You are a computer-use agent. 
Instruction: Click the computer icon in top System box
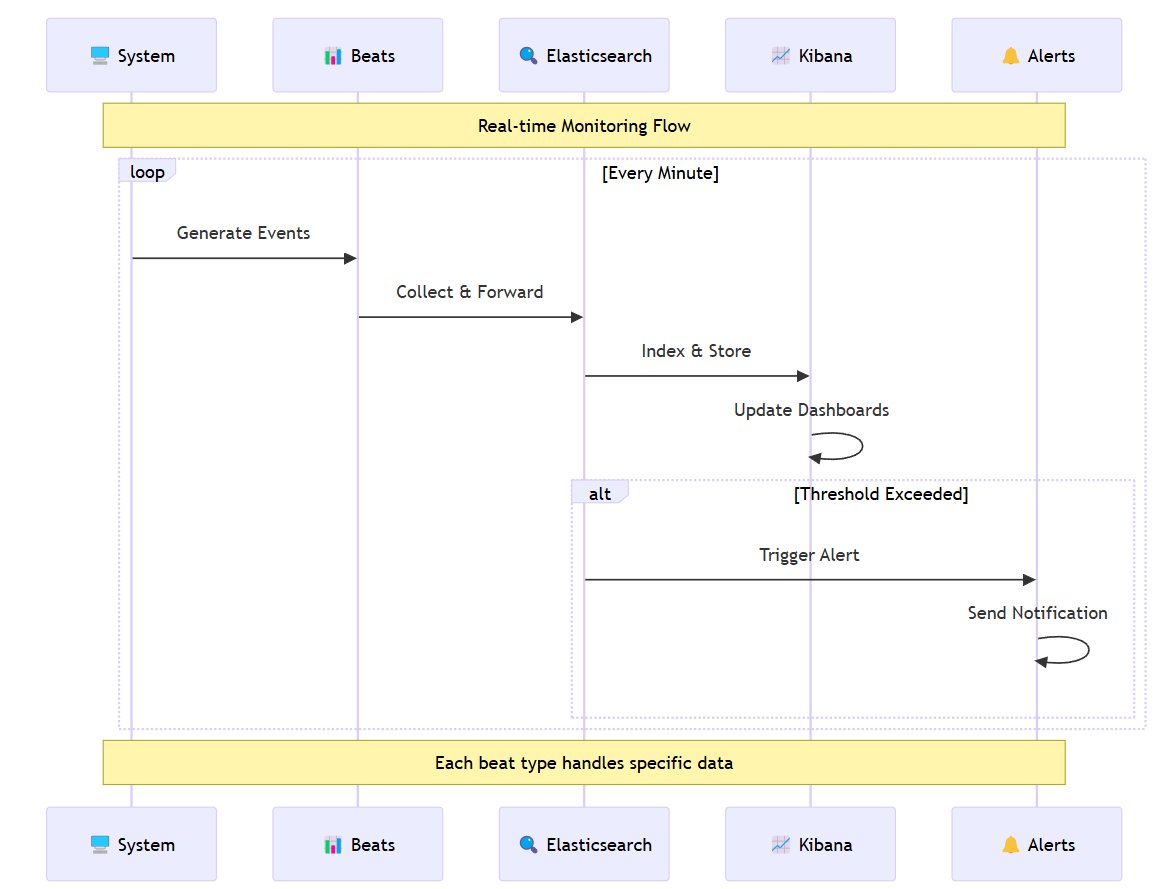(x=99, y=56)
